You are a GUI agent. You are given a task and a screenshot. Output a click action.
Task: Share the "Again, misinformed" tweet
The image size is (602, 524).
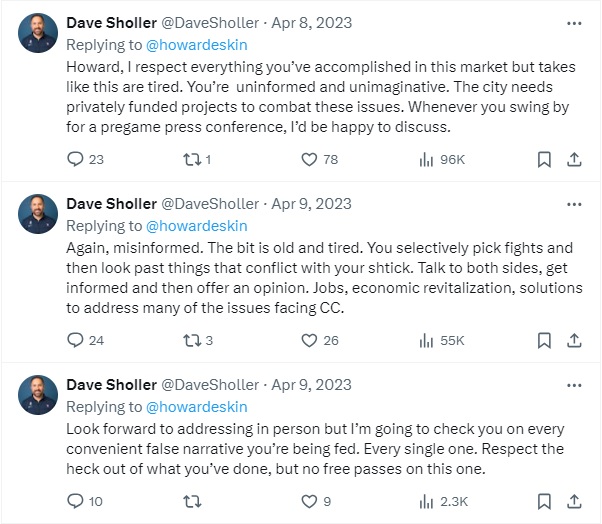point(575,340)
